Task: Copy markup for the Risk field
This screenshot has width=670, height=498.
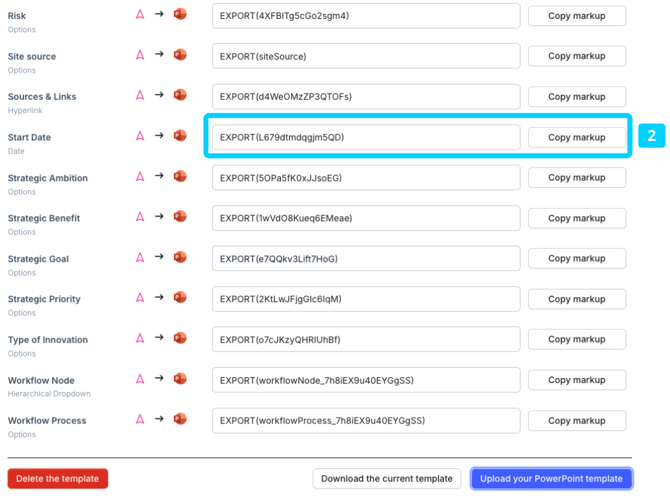Action: pos(577,16)
